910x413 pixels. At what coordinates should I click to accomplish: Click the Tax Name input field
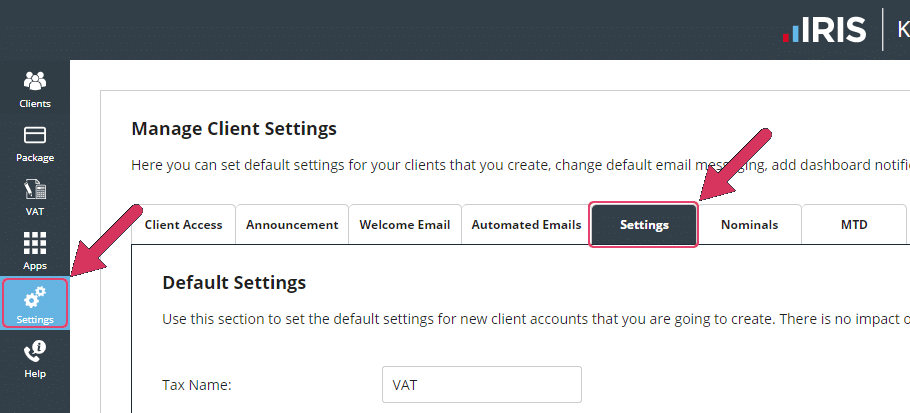(481, 385)
